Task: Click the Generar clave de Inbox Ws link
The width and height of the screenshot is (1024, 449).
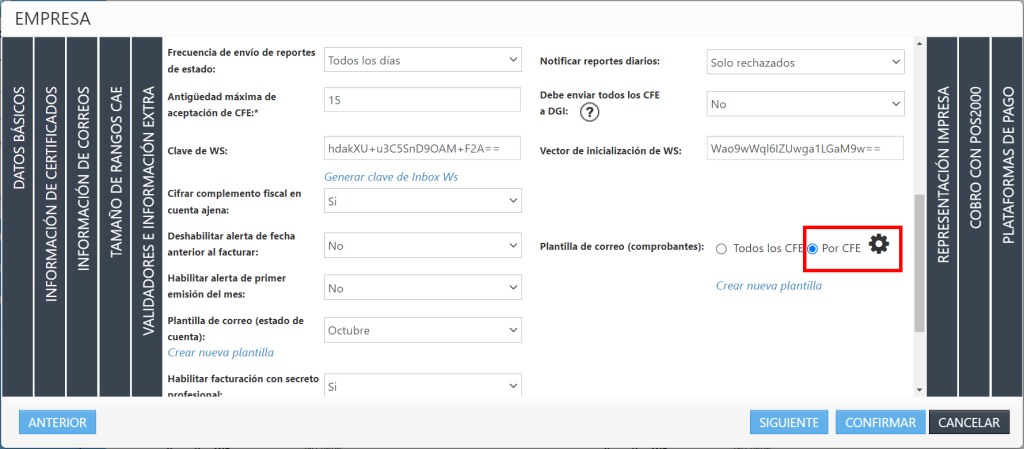Action: click(391, 177)
